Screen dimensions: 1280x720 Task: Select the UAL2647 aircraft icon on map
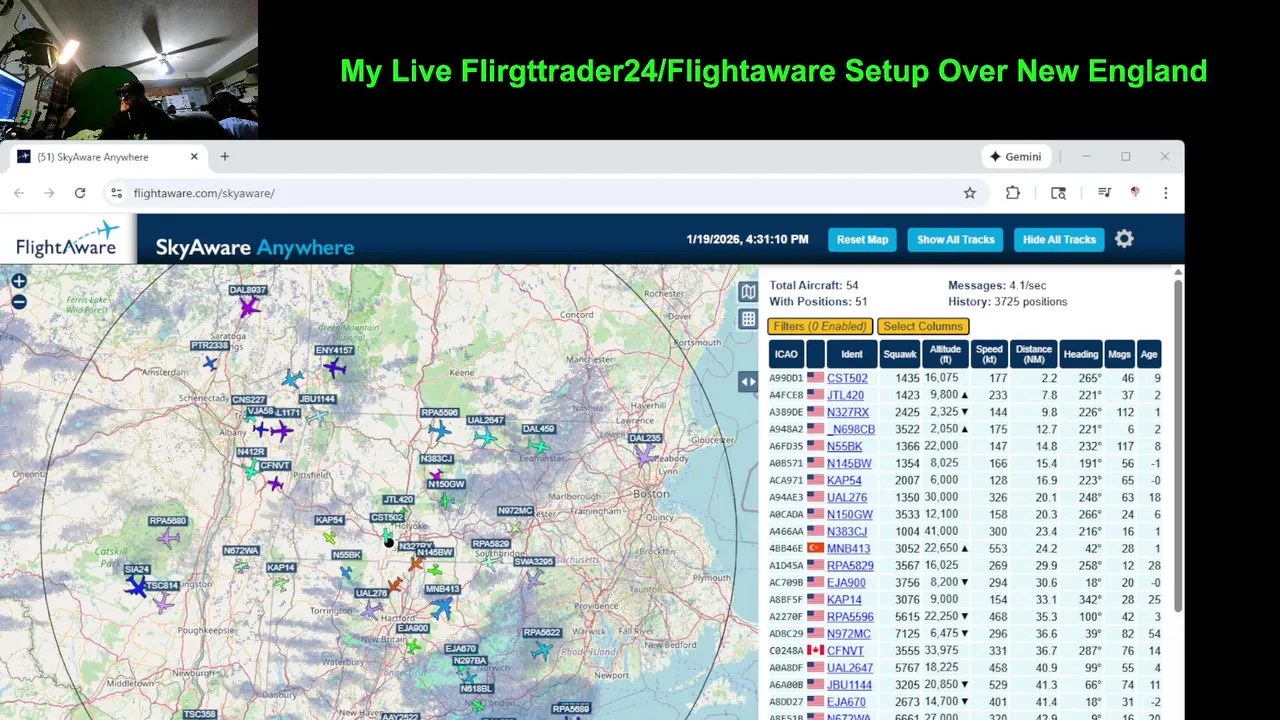point(486,437)
